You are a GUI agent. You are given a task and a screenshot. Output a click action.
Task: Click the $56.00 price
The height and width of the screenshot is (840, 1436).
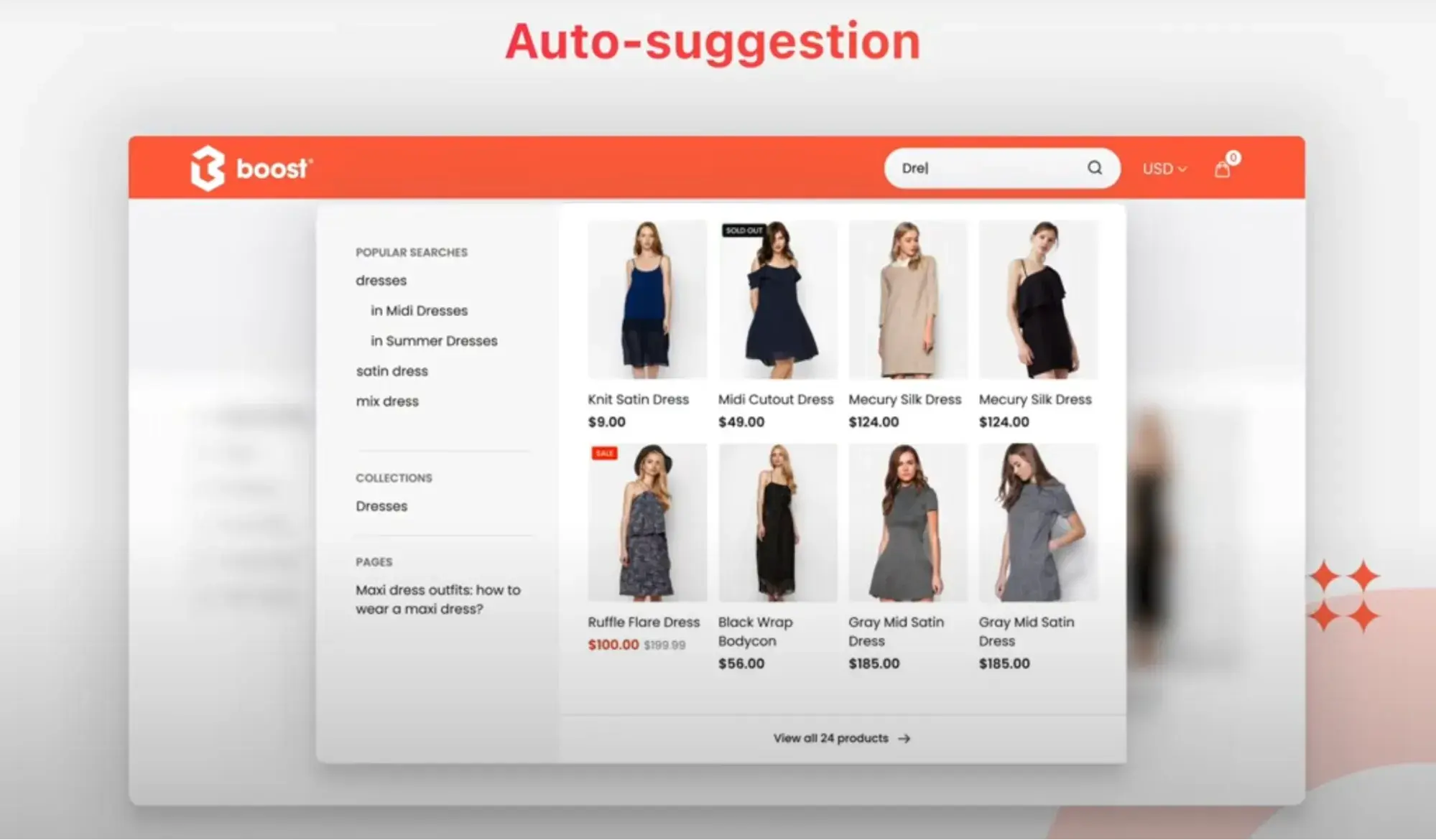741,664
